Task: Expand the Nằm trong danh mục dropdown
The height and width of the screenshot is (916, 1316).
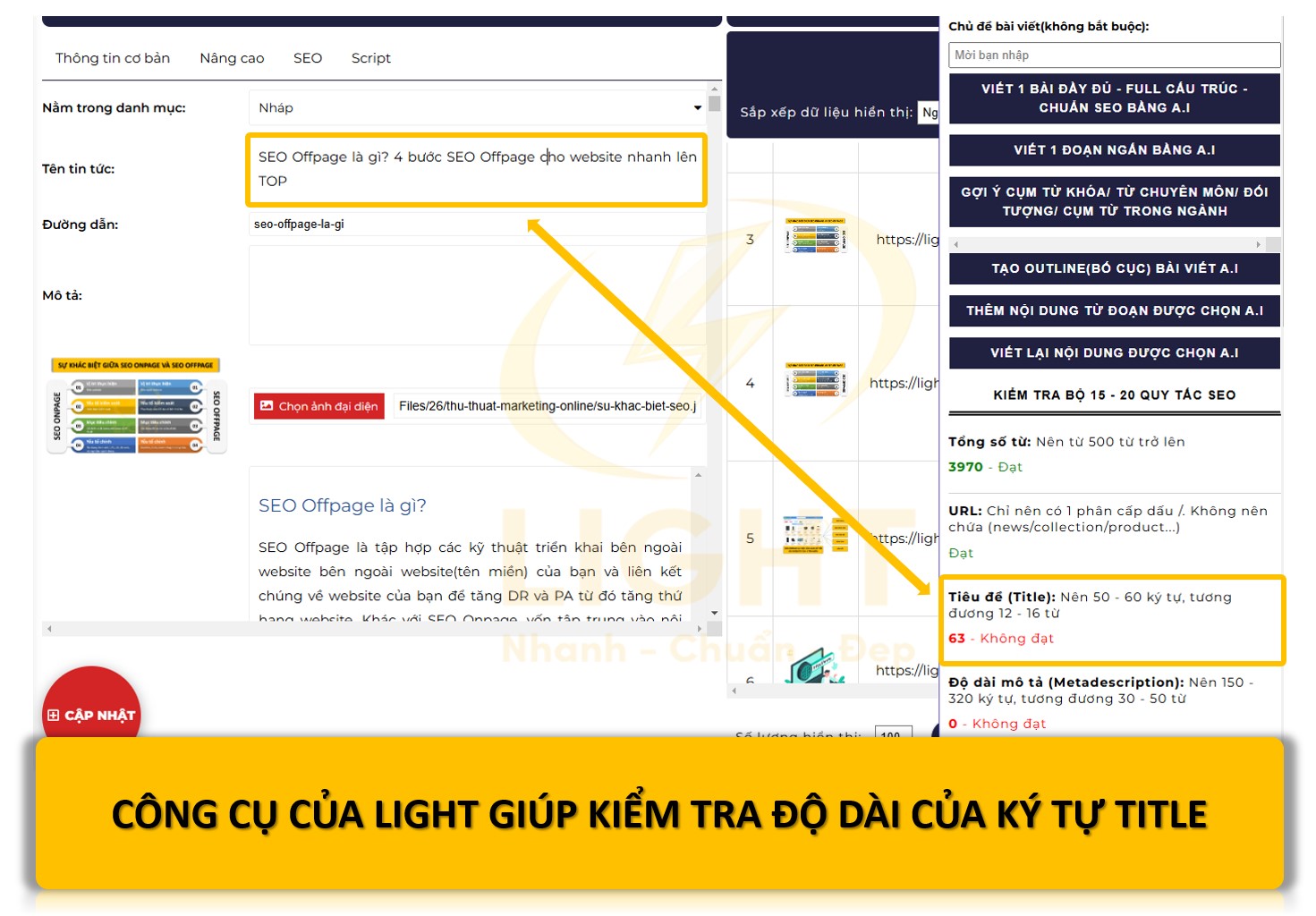Action: coord(477,107)
